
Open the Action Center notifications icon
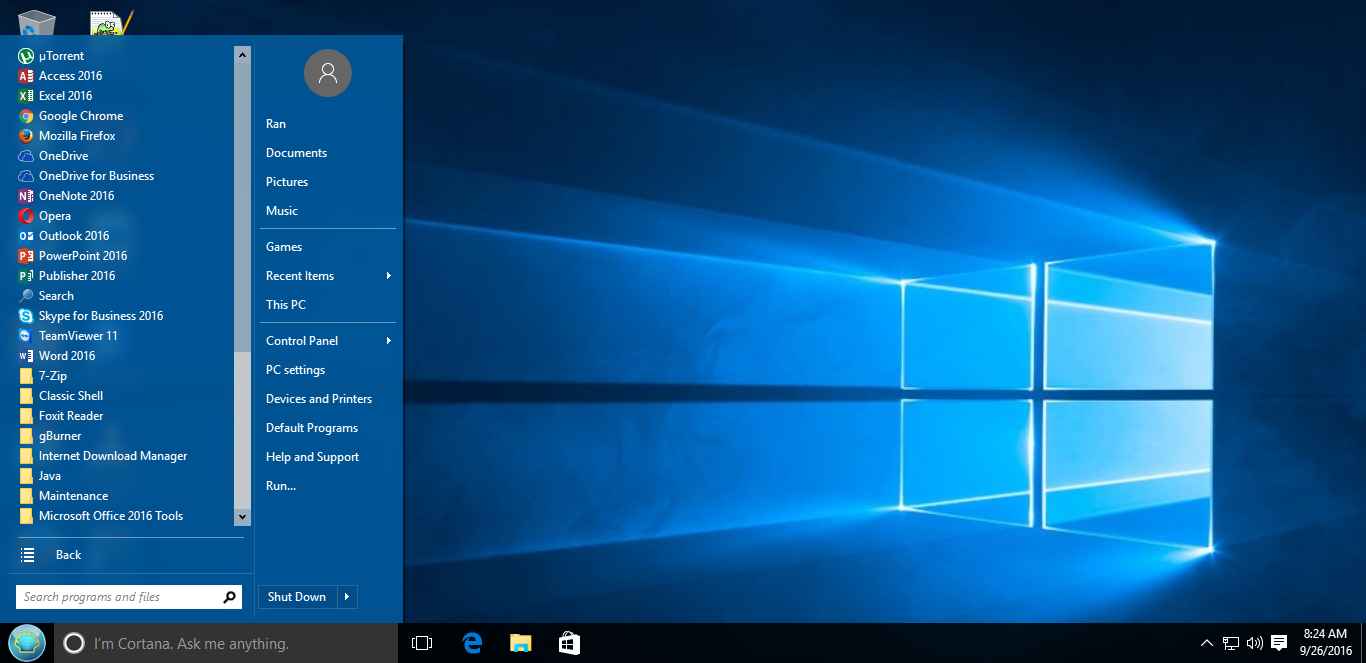coord(1278,643)
